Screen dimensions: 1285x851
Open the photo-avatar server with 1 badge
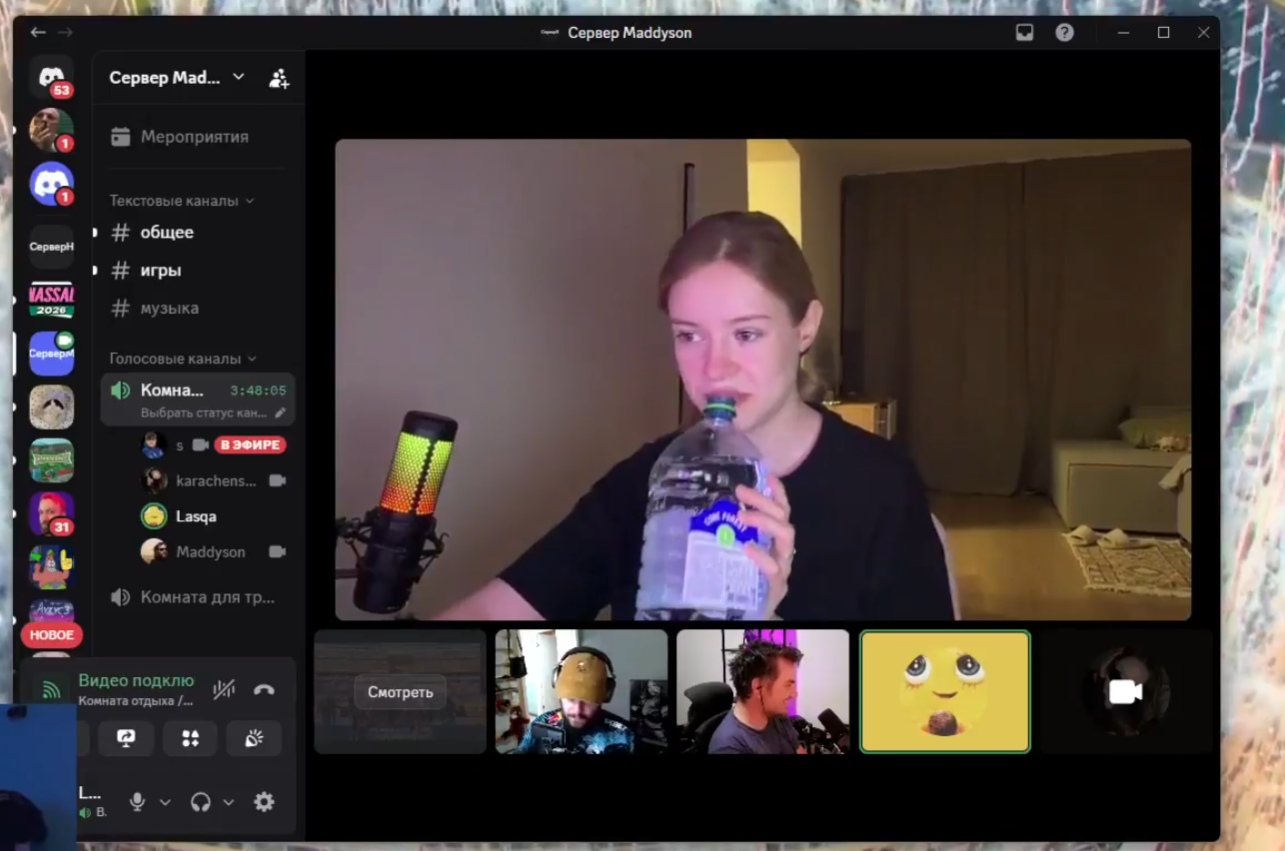[51, 131]
